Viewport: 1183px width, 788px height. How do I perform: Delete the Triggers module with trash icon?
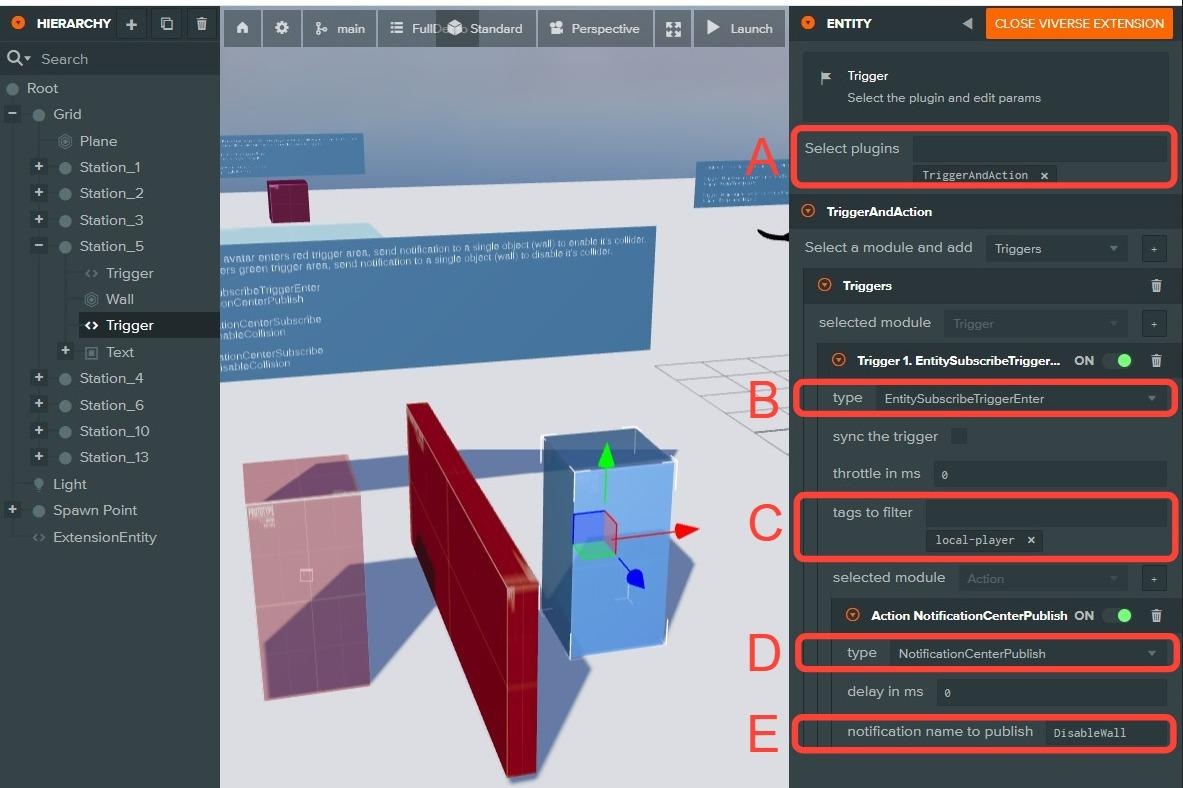1156,286
